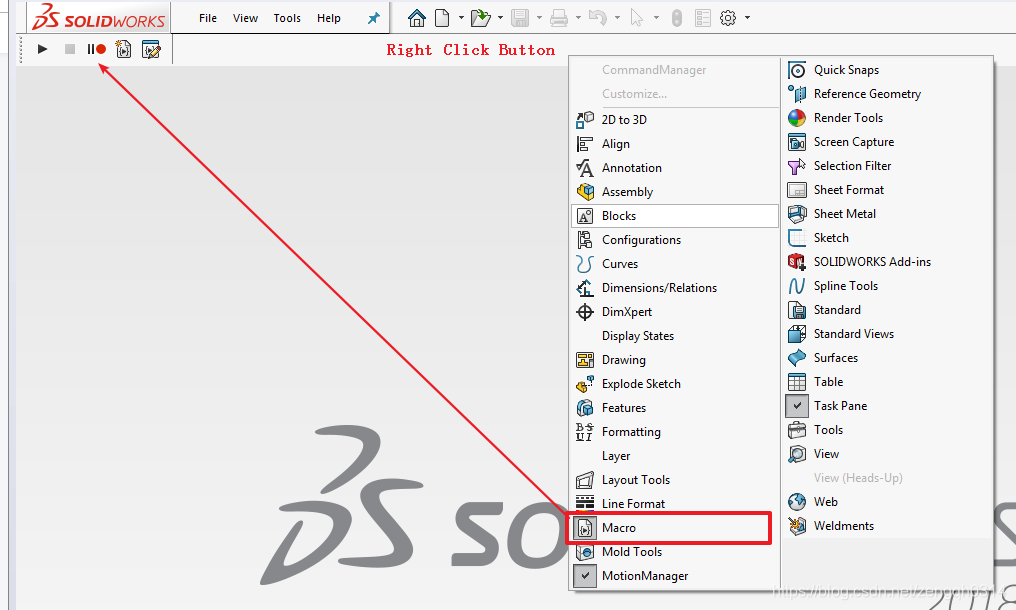This screenshot has width=1016, height=610.
Task: Click the Save disk icon
Action: [x=520, y=18]
